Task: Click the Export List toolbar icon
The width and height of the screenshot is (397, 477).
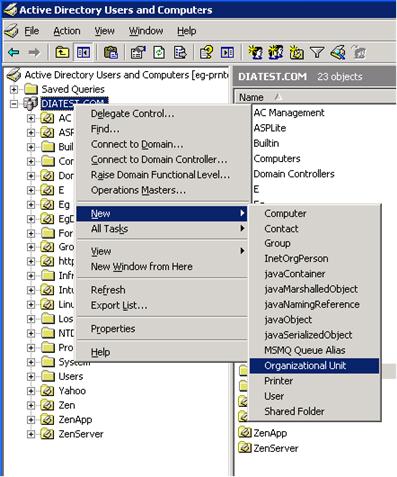Action: [180, 53]
